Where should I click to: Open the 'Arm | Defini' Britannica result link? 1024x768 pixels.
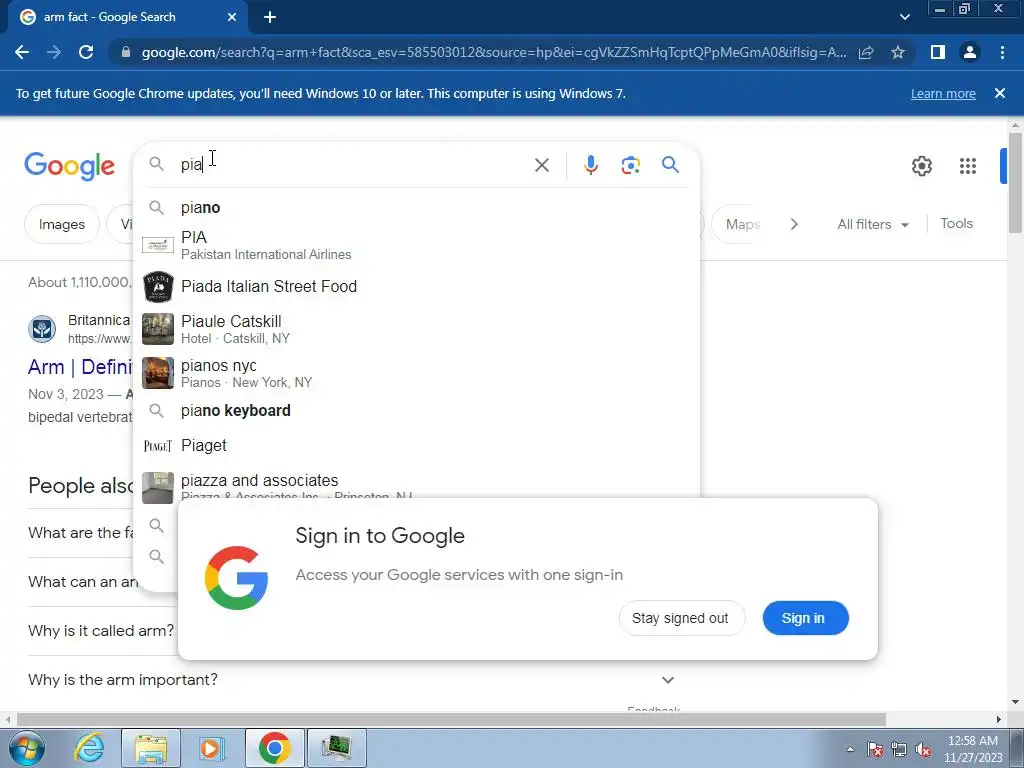click(x=80, y=367)
